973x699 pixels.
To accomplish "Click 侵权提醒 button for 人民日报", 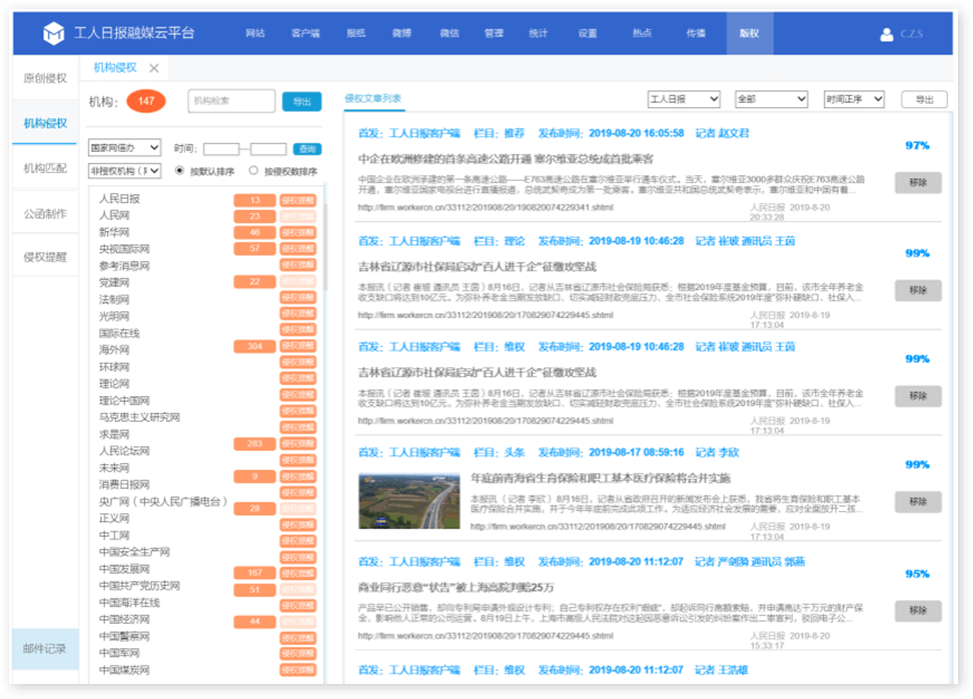I will pos(298,200).
